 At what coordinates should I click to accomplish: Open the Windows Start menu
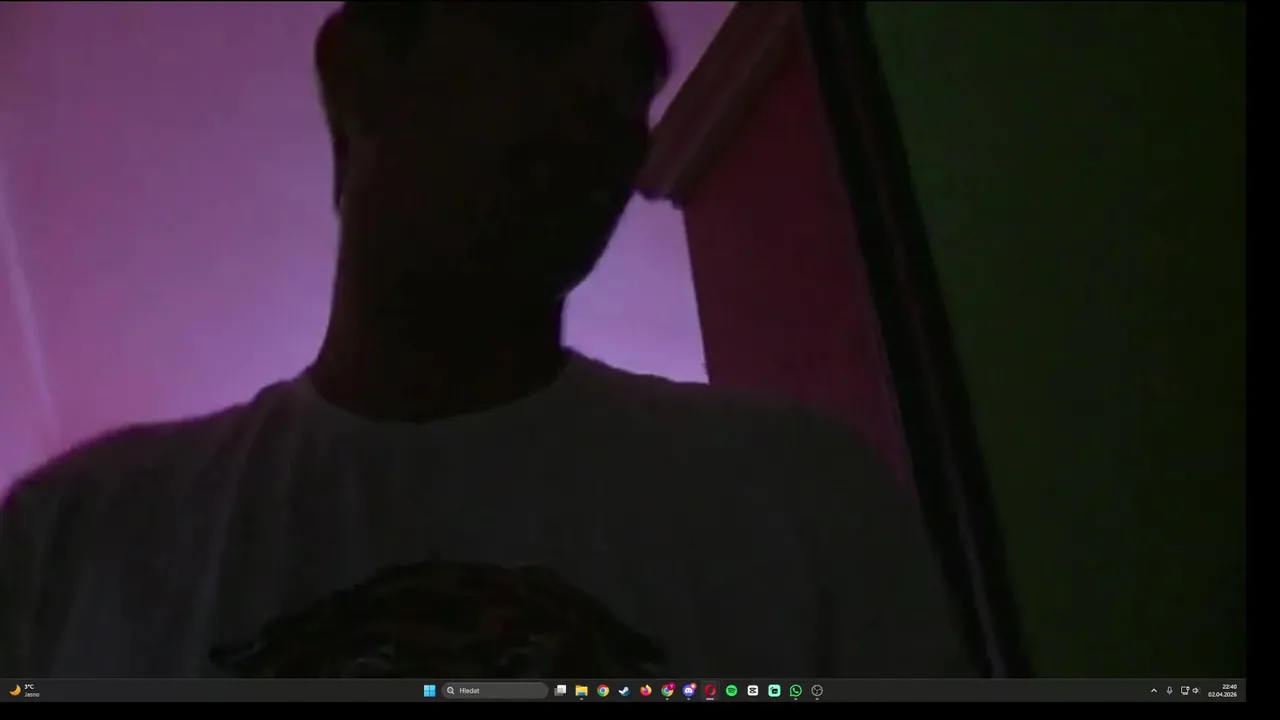(429, 690)
